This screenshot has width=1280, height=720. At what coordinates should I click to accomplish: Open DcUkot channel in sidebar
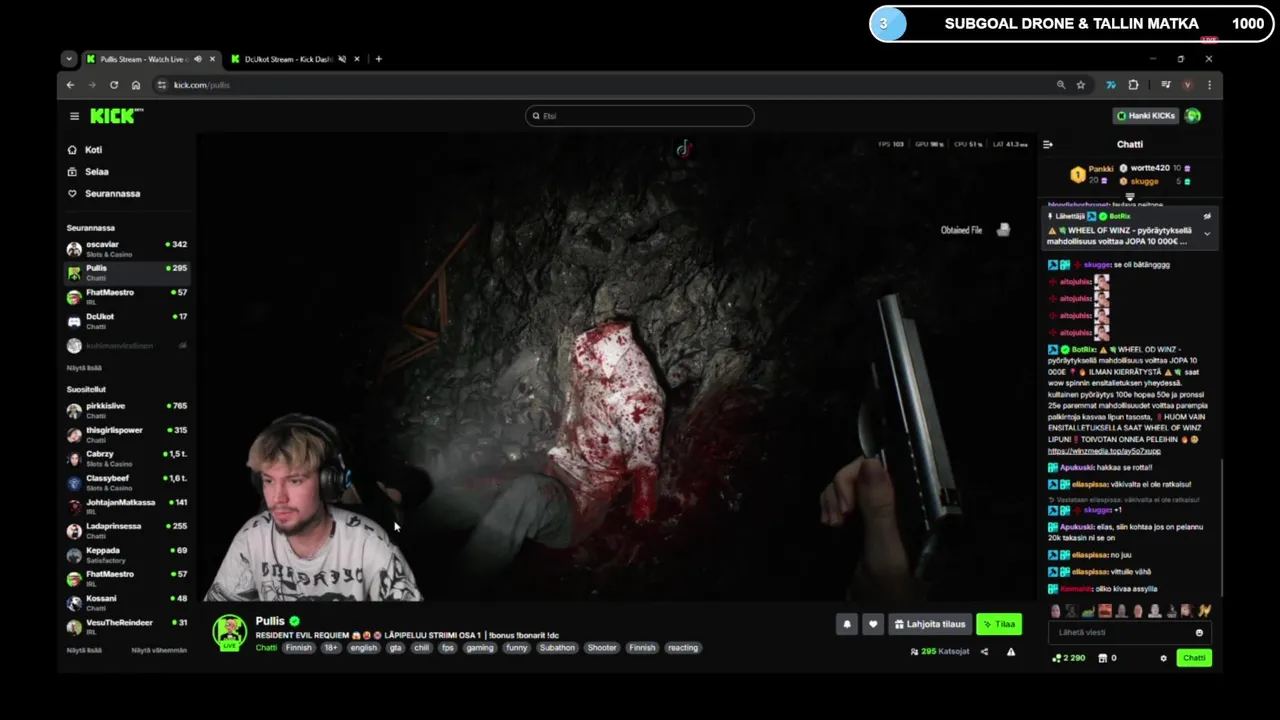pos(127,321)
